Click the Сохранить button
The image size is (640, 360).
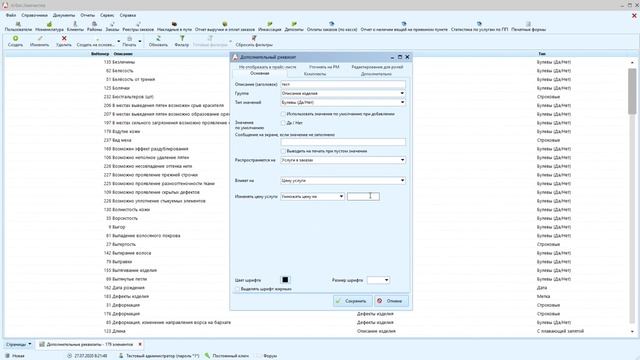pyautogui.click(x=352, y=301)
